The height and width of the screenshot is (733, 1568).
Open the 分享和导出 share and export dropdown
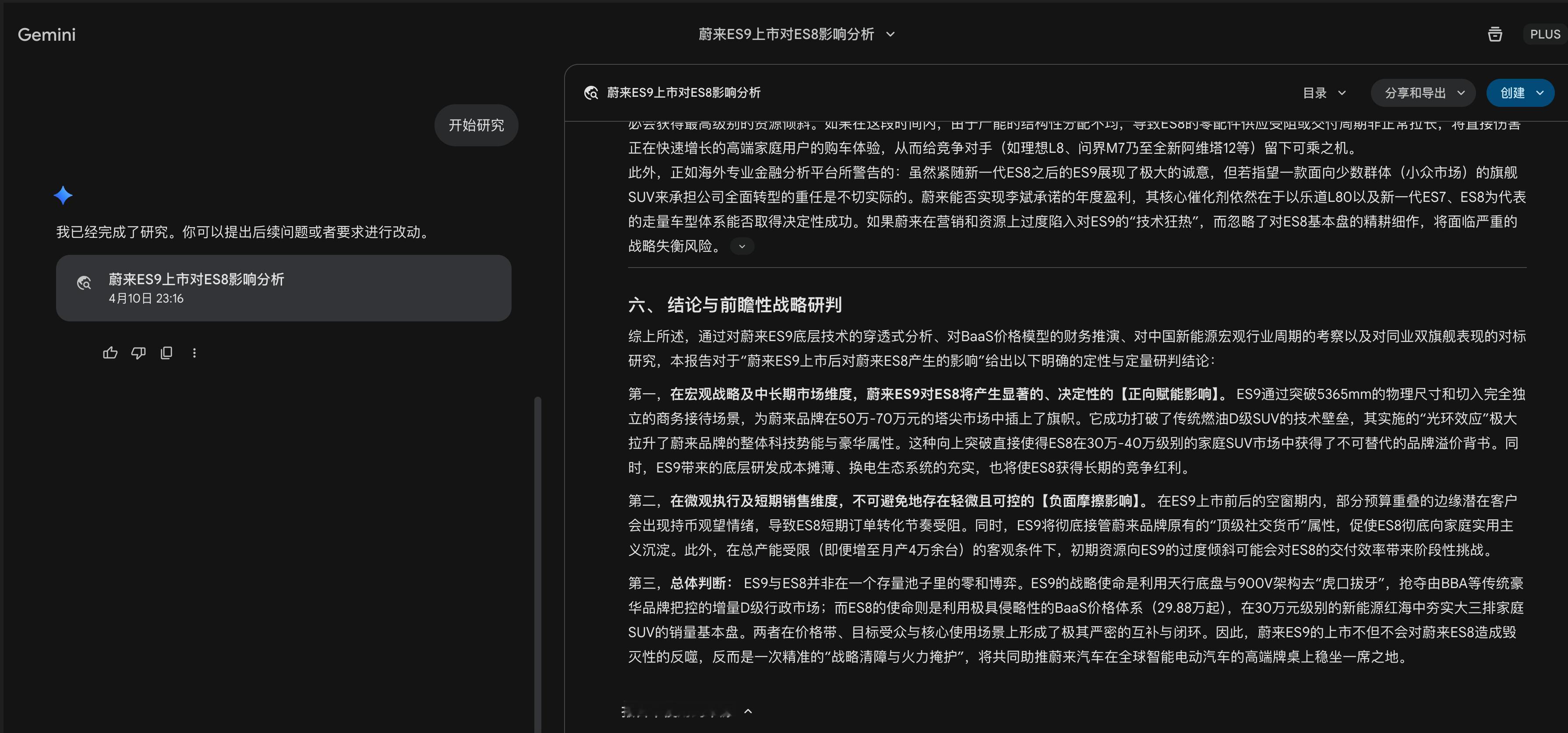(1423, 93)
